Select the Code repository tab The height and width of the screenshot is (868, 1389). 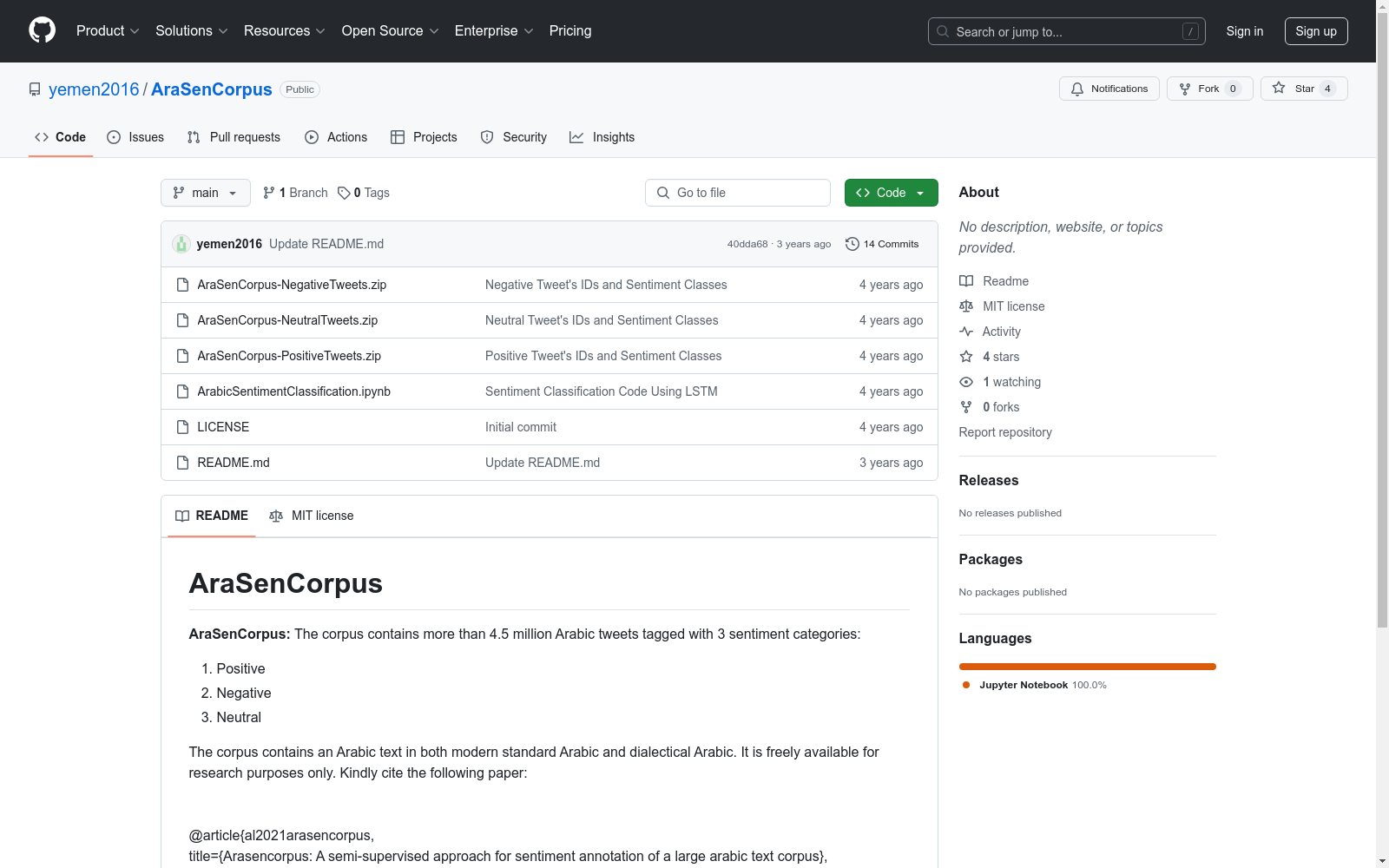point(61,137)
